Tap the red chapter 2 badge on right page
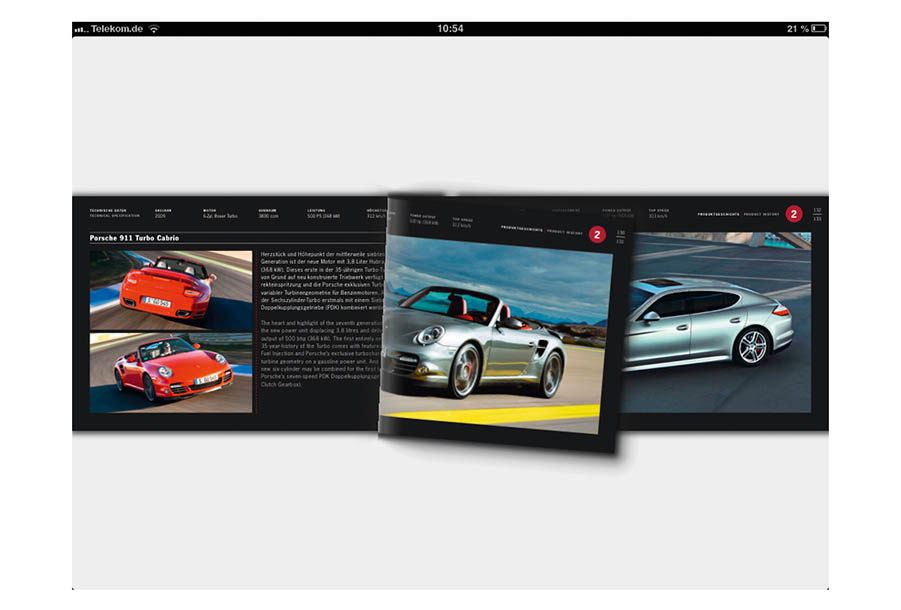Screen dimensions: 901x610 (794, 214)
